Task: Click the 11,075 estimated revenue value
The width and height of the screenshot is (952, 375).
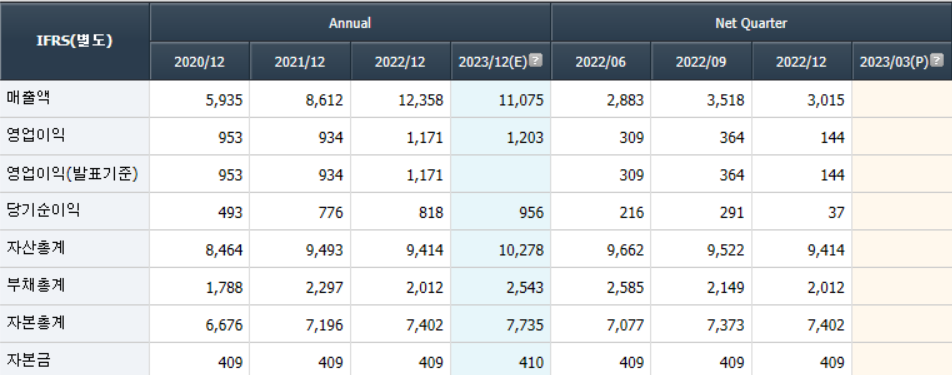Action: tap(520, 100)
